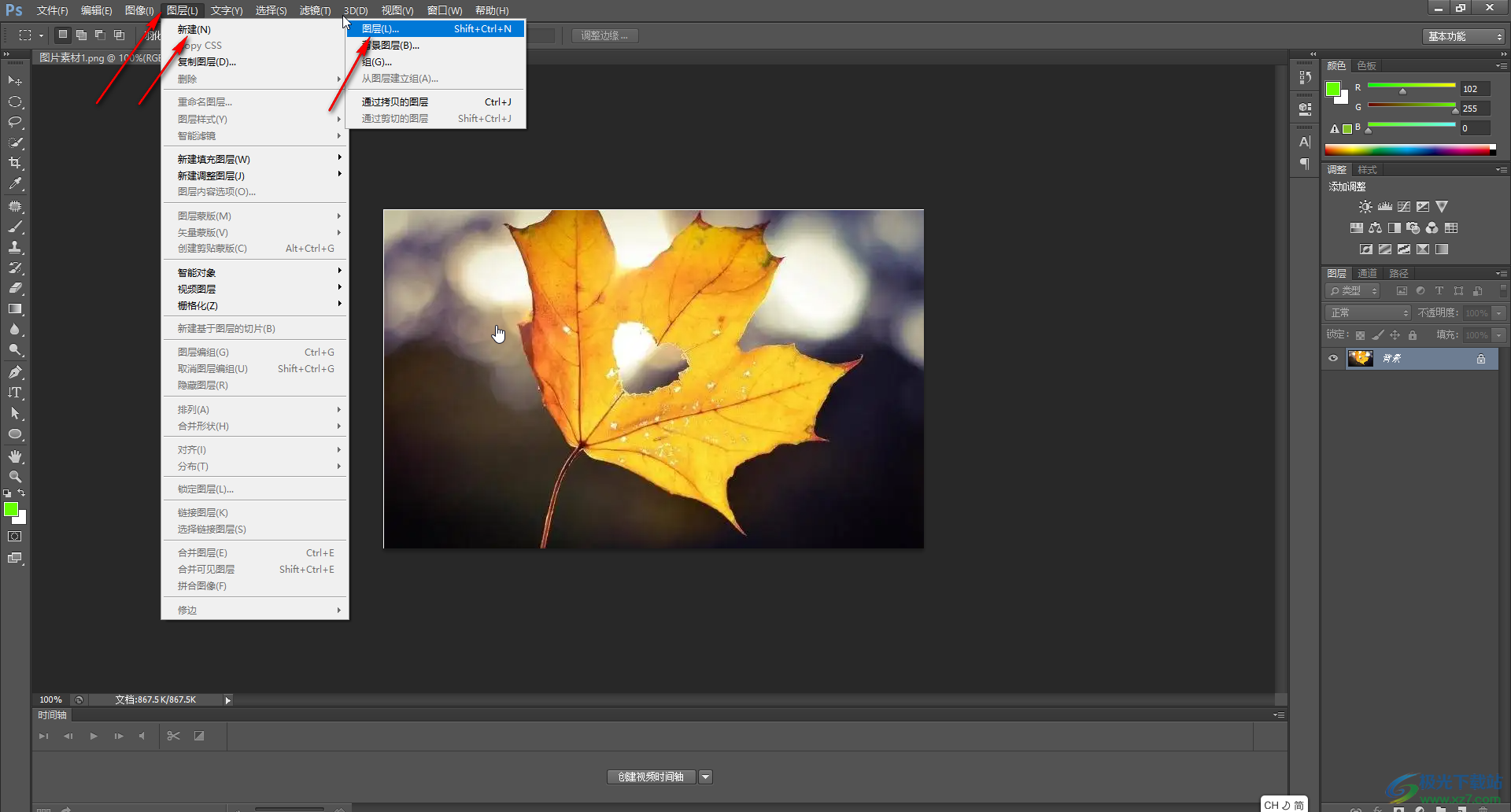This screenshot has width=1511, height=812.
Task: Click the R value input field
Action: click(x=1475, y=89)
